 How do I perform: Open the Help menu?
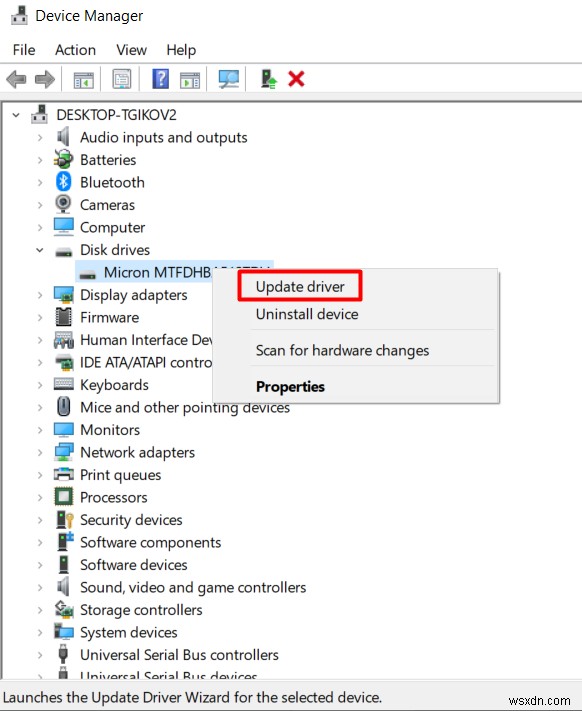181,50
